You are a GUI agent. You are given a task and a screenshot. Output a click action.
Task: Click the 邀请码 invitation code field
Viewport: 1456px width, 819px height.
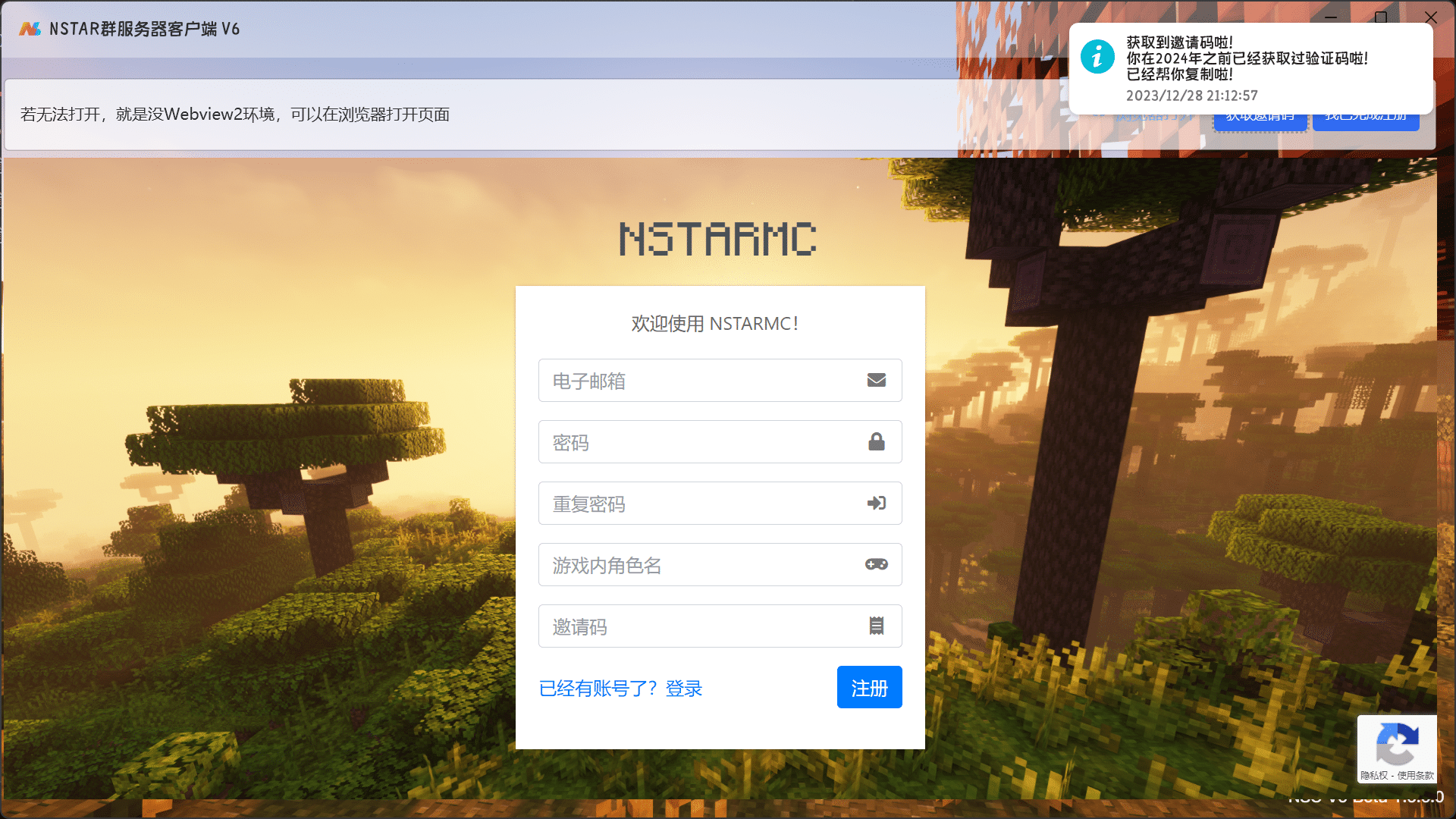(720, 626)
